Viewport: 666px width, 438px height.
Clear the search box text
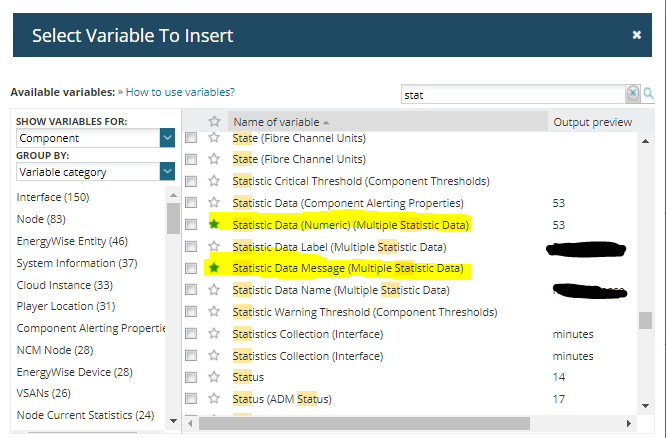pos(632,94)
